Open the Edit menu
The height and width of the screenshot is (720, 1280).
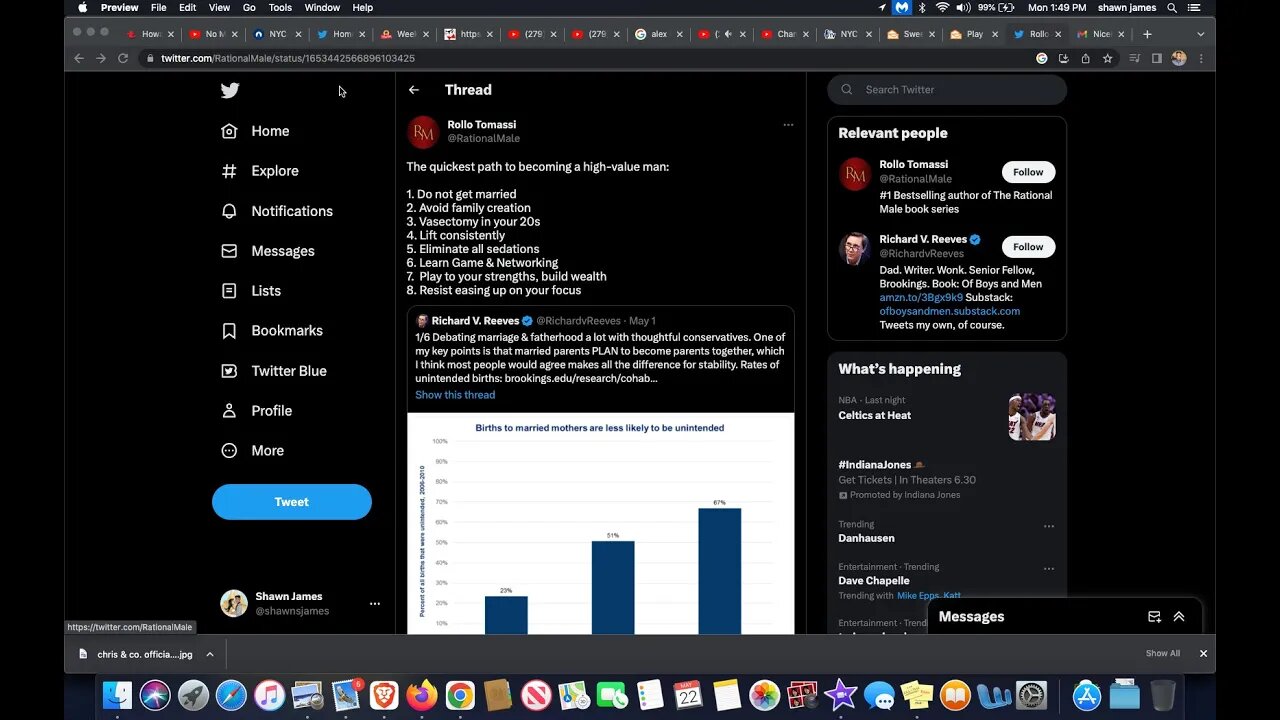point(188,7)
